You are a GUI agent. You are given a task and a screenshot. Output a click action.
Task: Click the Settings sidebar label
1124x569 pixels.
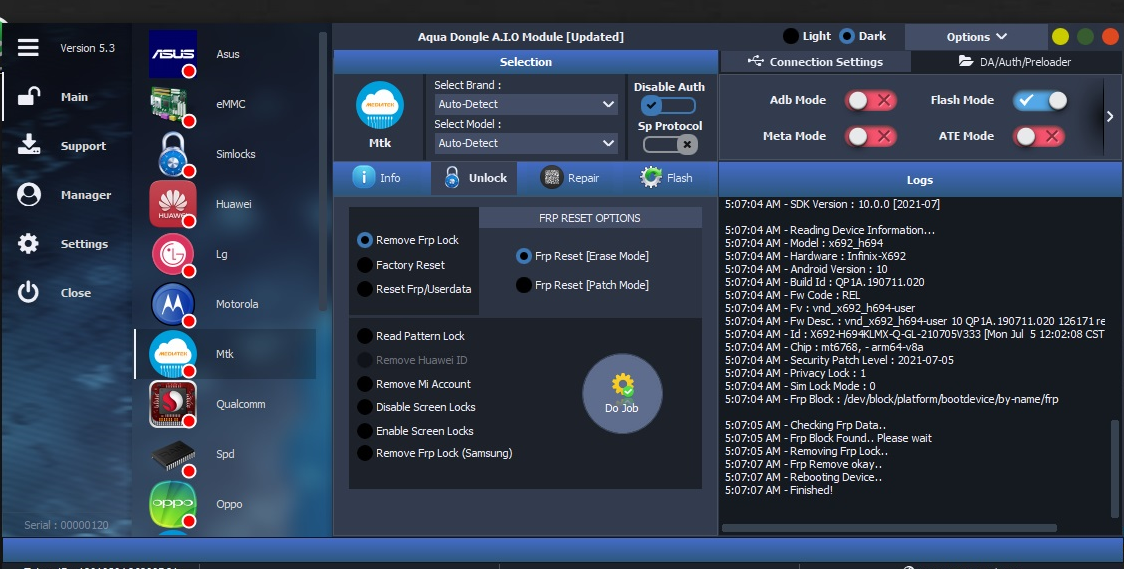point(84,244)
